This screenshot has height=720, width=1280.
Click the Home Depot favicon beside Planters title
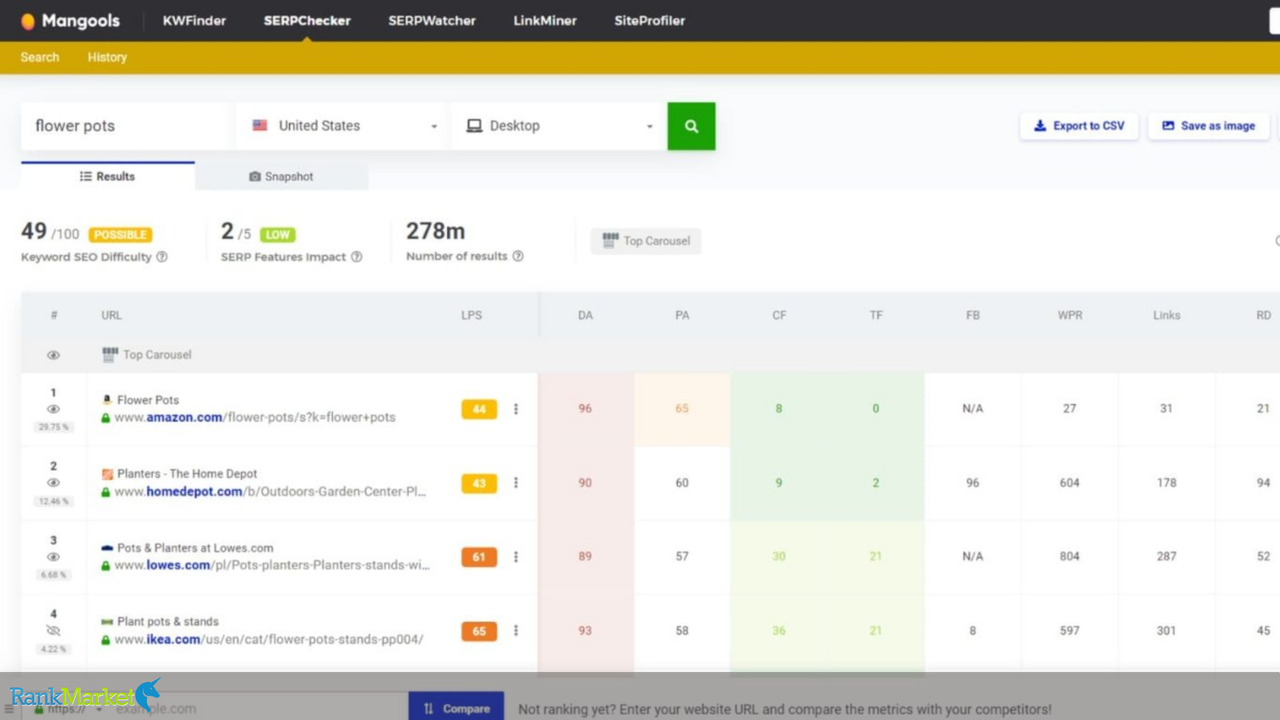coord(107,474)
